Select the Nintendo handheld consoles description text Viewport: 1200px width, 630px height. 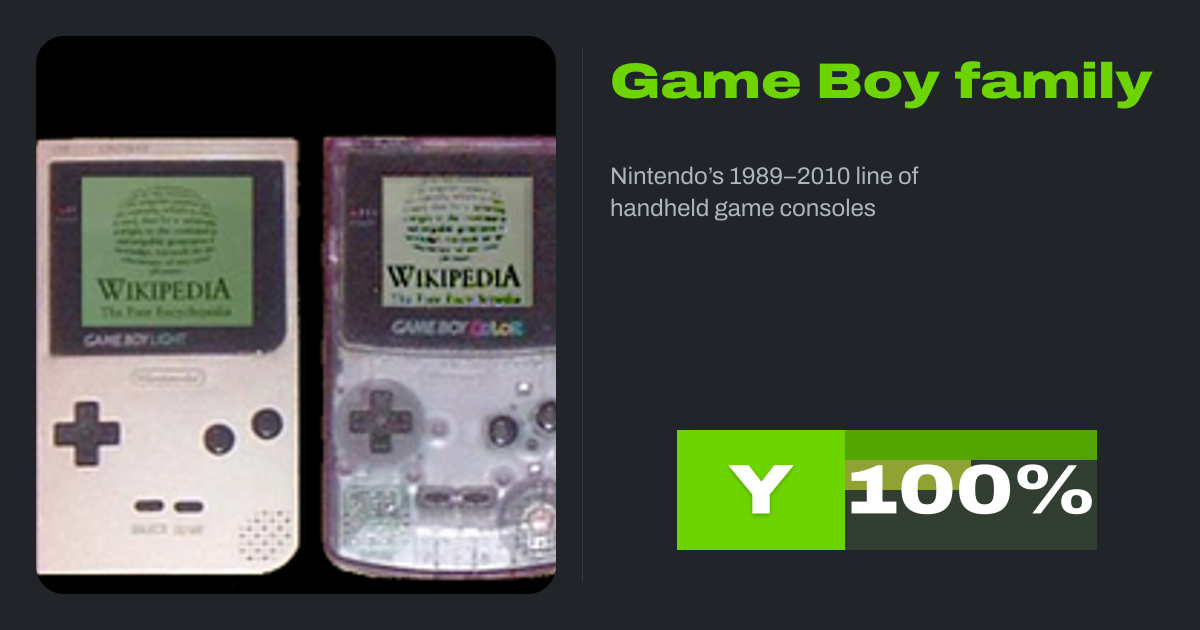[765, 192]
